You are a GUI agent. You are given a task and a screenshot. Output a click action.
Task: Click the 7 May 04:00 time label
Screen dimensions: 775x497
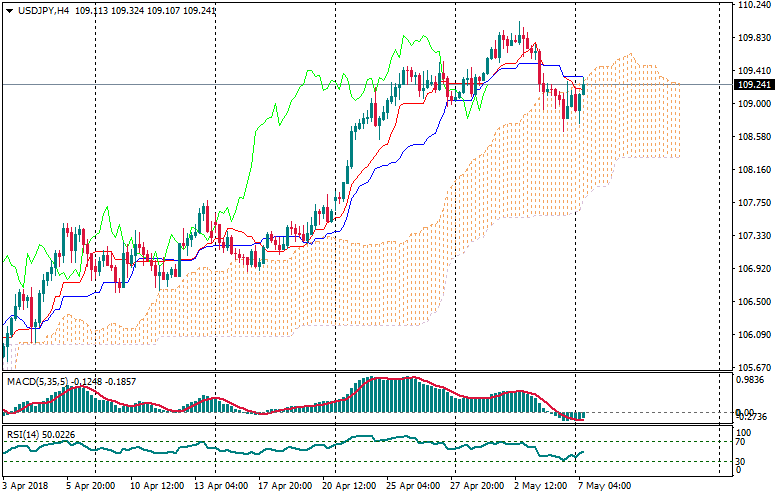coord(603,487)
